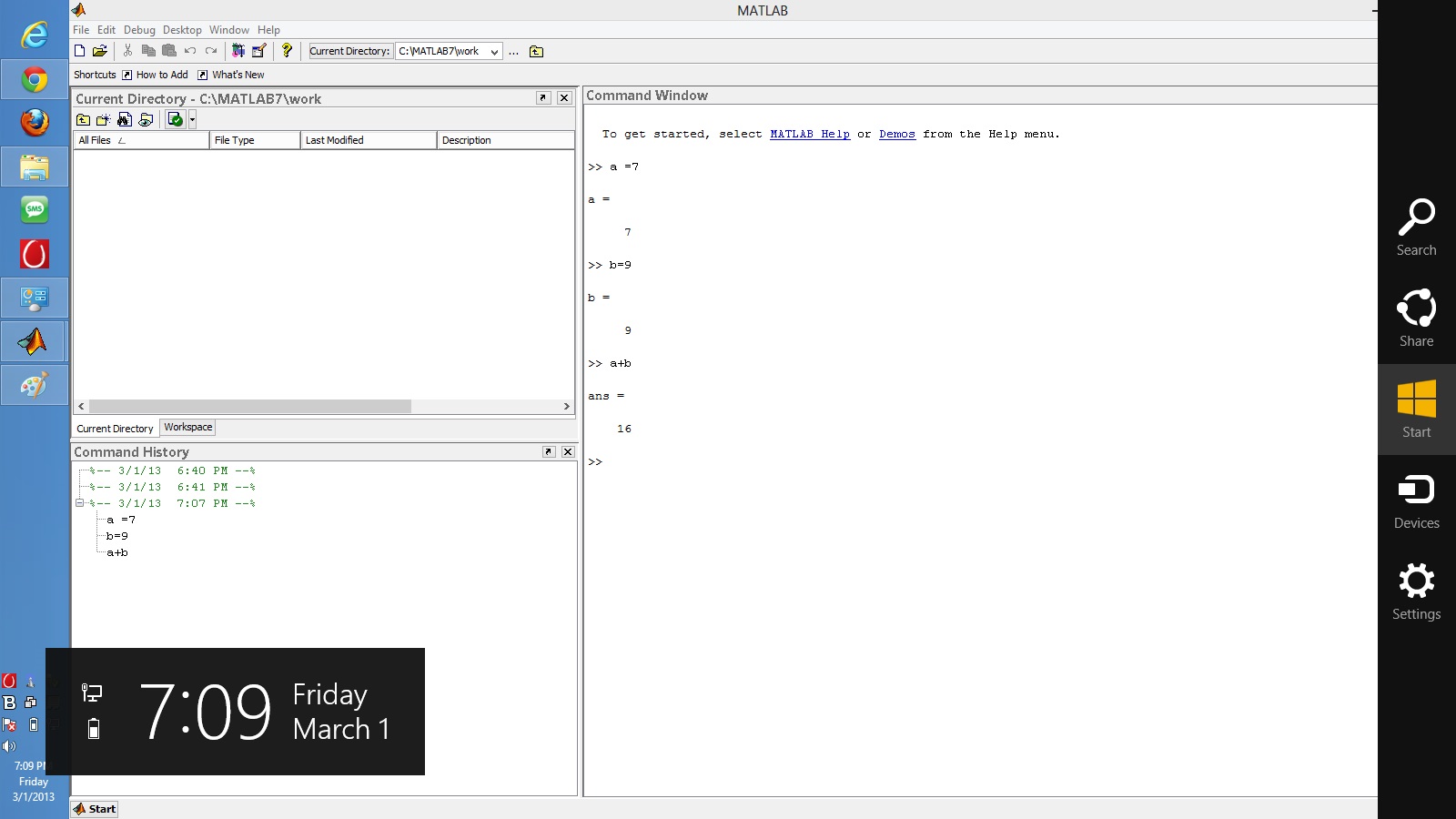The height and width of the screenshot is (819, 1456).
Task: Open the Current Directory path dropdown
Action: pos(494,52)
